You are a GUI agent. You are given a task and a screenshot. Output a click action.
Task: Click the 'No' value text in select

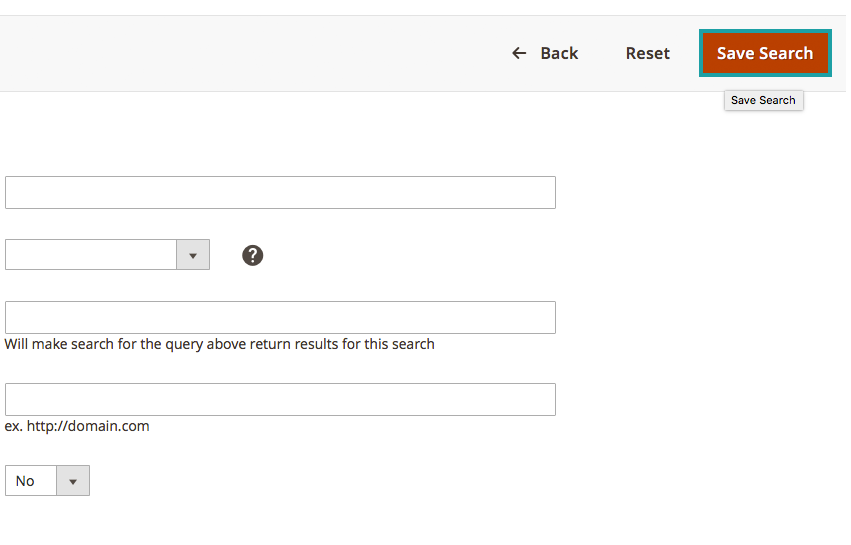(x=25, y=481)
